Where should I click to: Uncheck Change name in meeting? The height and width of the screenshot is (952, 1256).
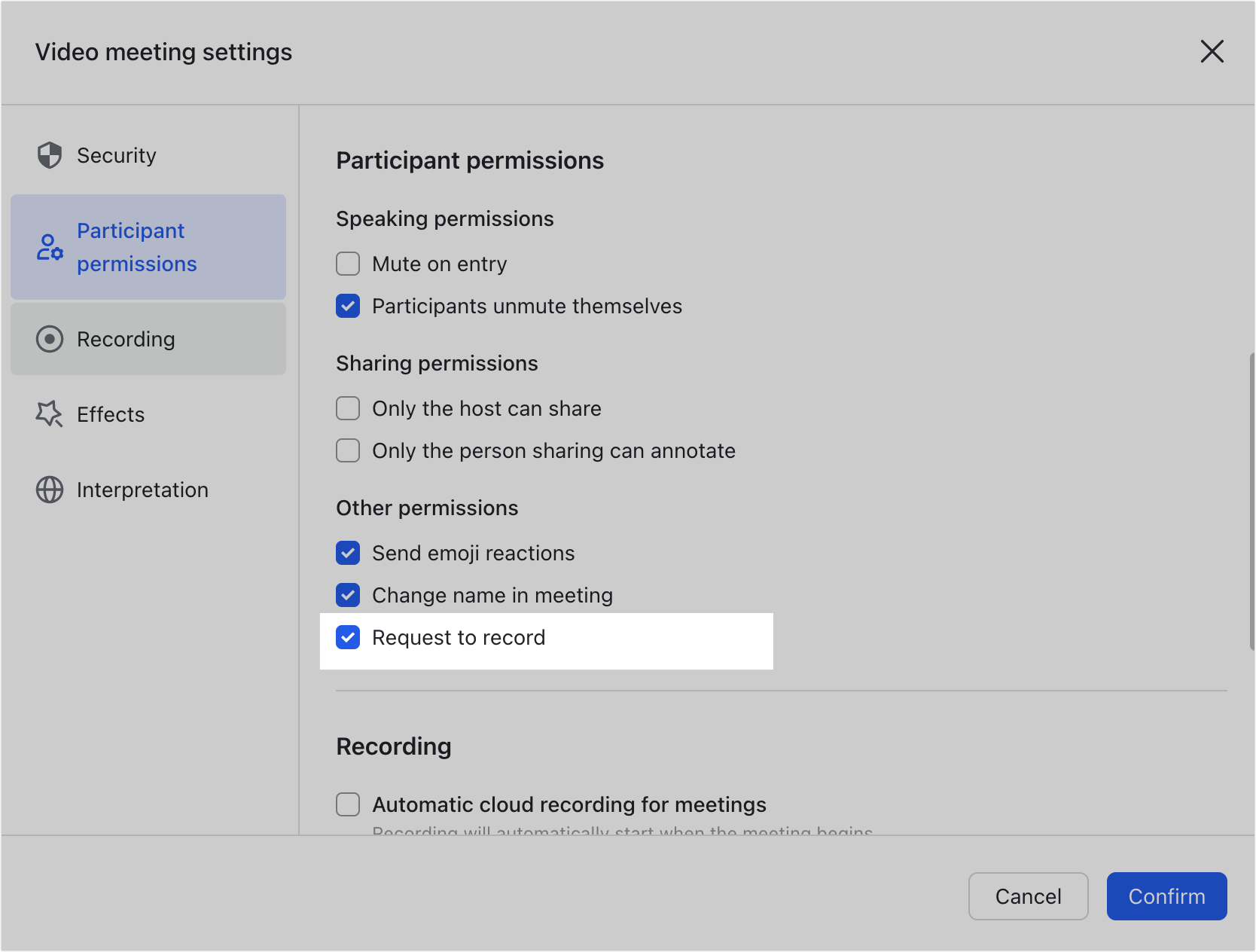click(x=348, y=595)
